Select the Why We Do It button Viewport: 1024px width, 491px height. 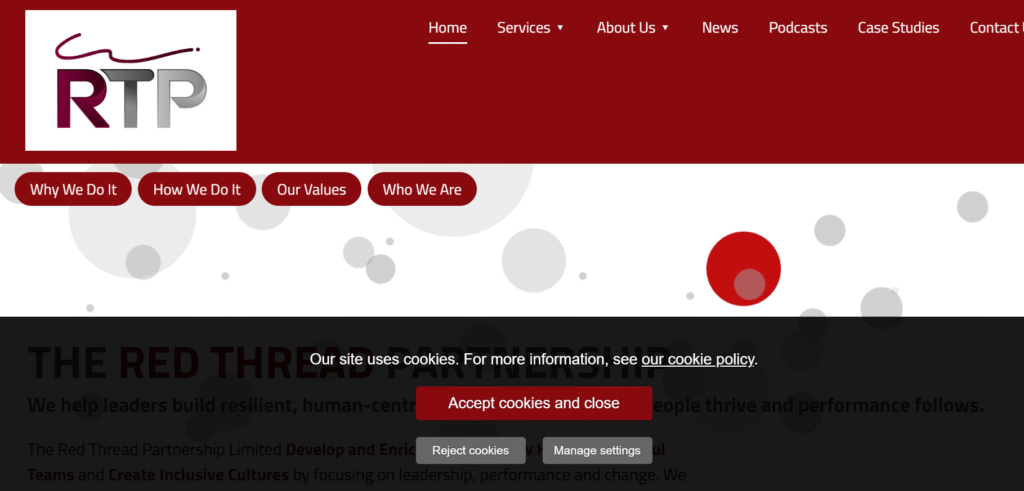[x=73, y=189]
